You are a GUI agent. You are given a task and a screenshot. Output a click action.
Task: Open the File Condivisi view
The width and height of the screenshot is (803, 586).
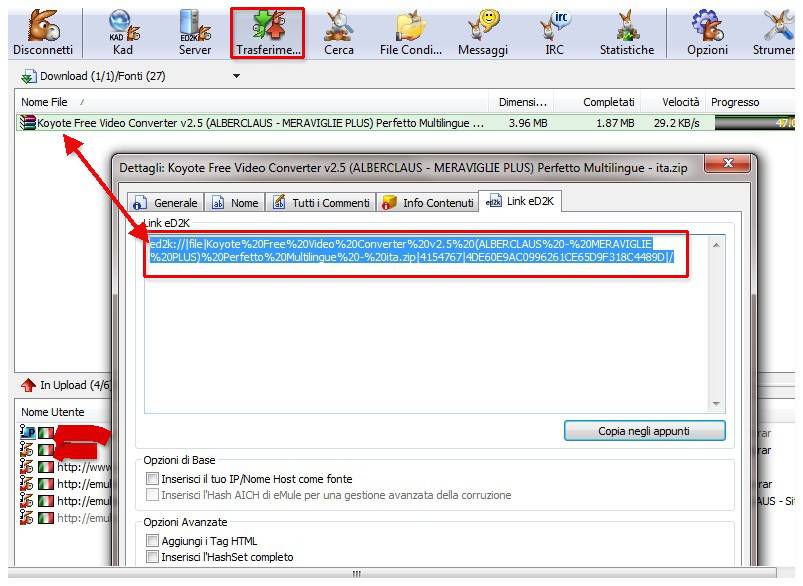(409, 30)
